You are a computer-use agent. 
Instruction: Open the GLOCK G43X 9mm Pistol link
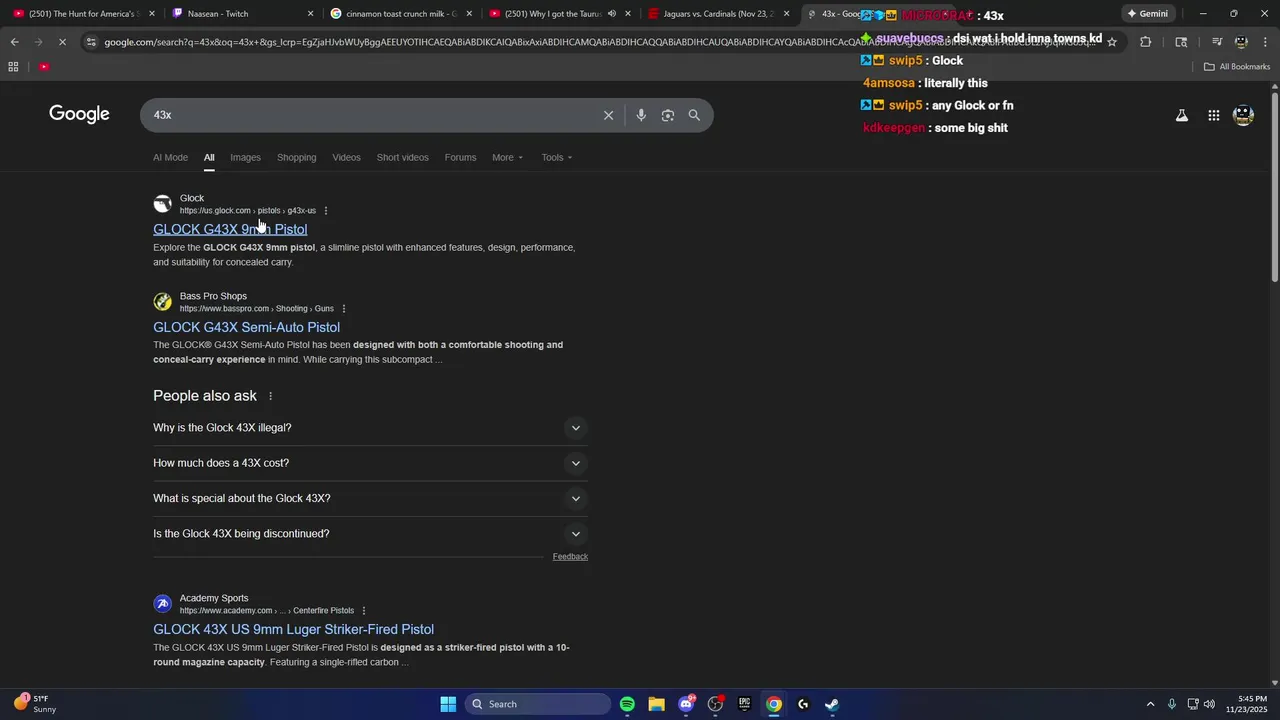(230, 229)
